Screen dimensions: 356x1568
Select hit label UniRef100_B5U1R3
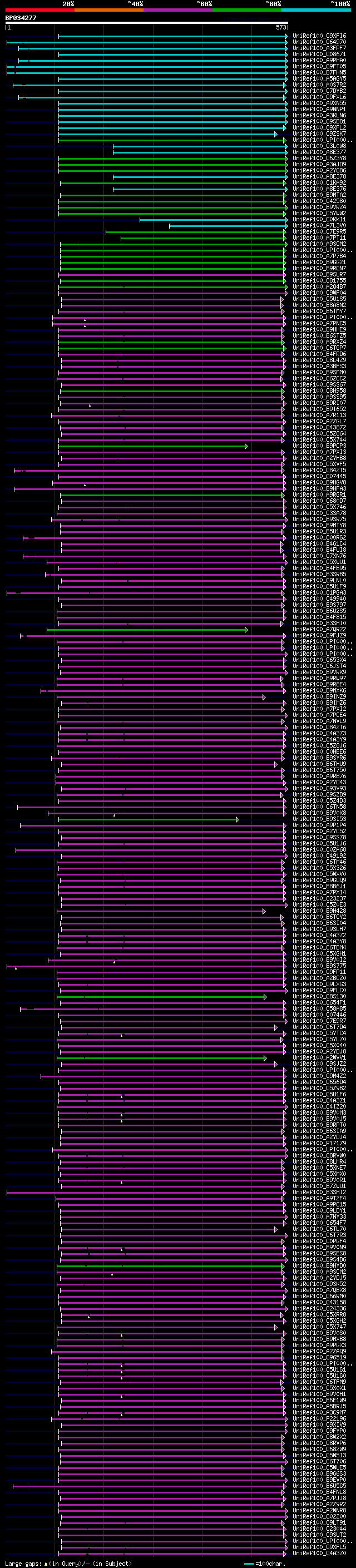tap(319, 531)
